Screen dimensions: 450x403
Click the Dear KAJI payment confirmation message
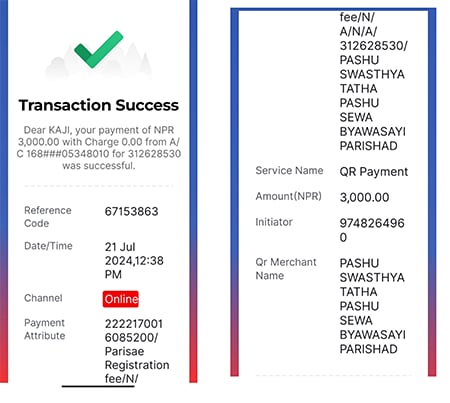tap(99, 148)
